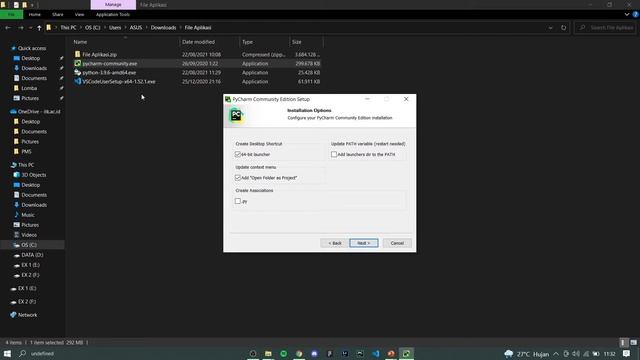Navigate back with the Explorer back arrow

click(8, 28)
